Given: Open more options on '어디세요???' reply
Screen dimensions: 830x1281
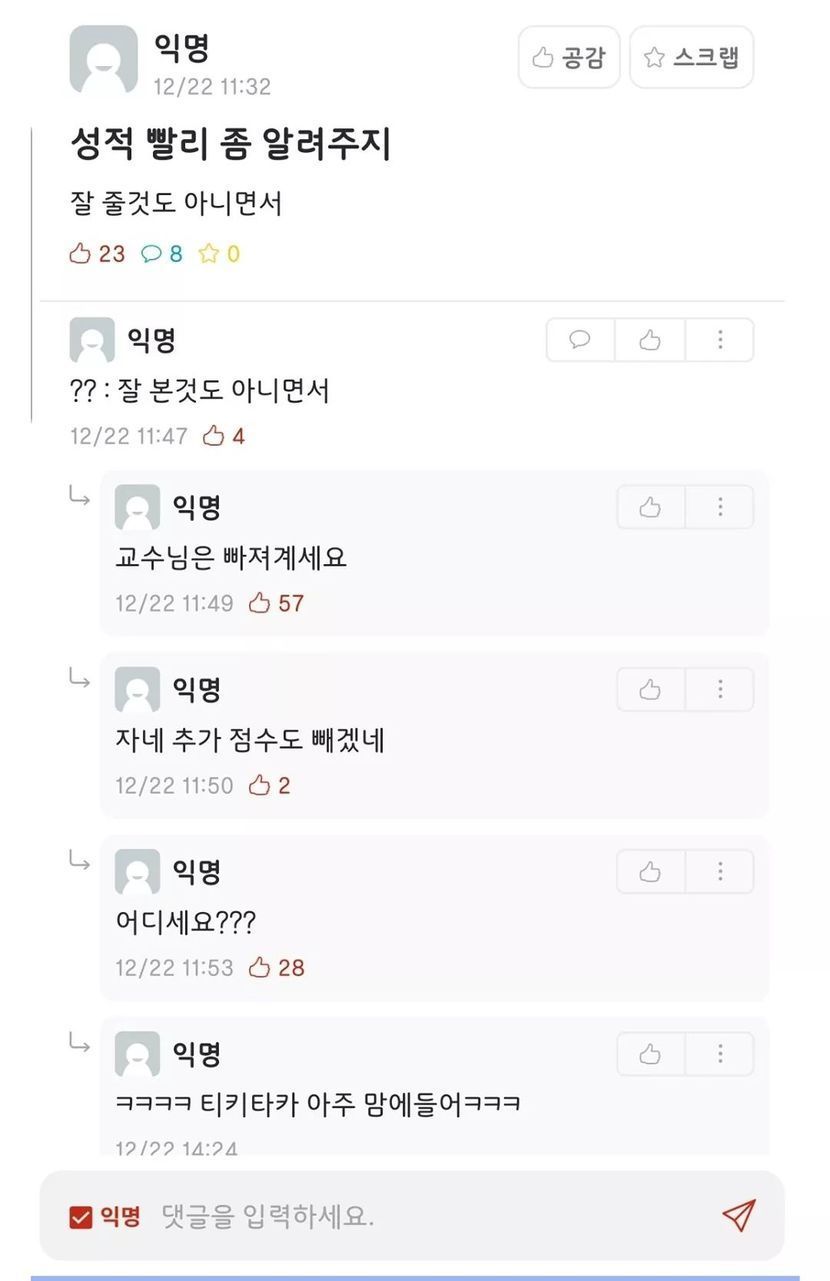Looking at the screenshot, I should [x=720, y=872].
